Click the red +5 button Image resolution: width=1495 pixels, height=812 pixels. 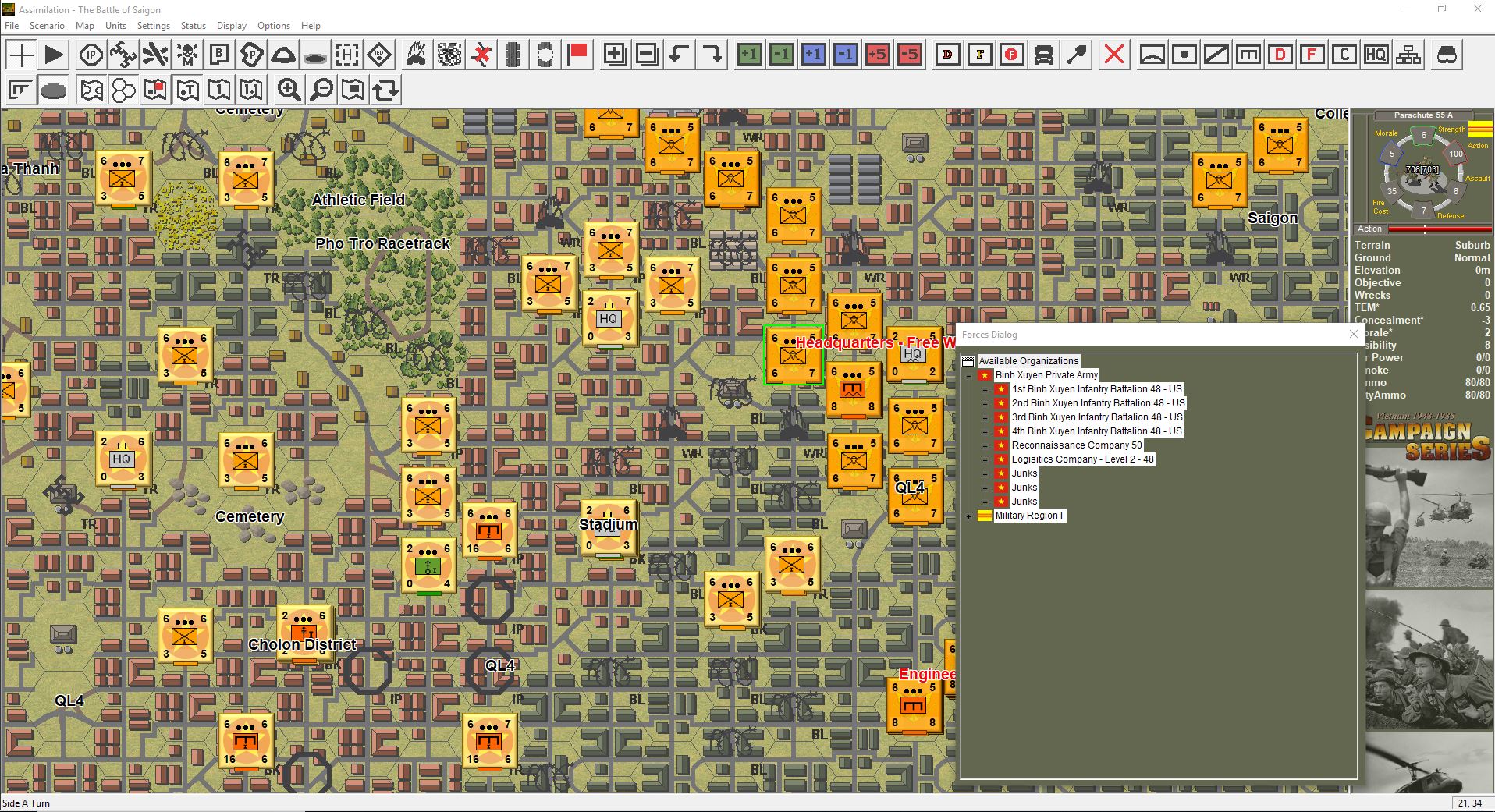coord(877,55)
